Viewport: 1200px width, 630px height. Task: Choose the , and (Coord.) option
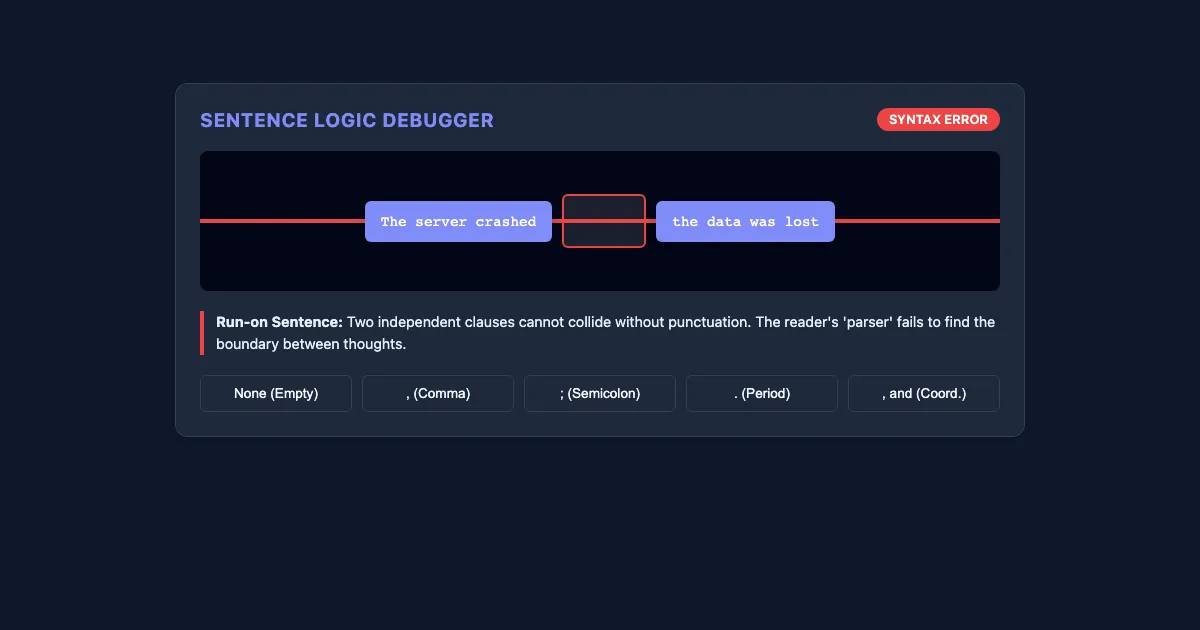click(x=924, y=393)
